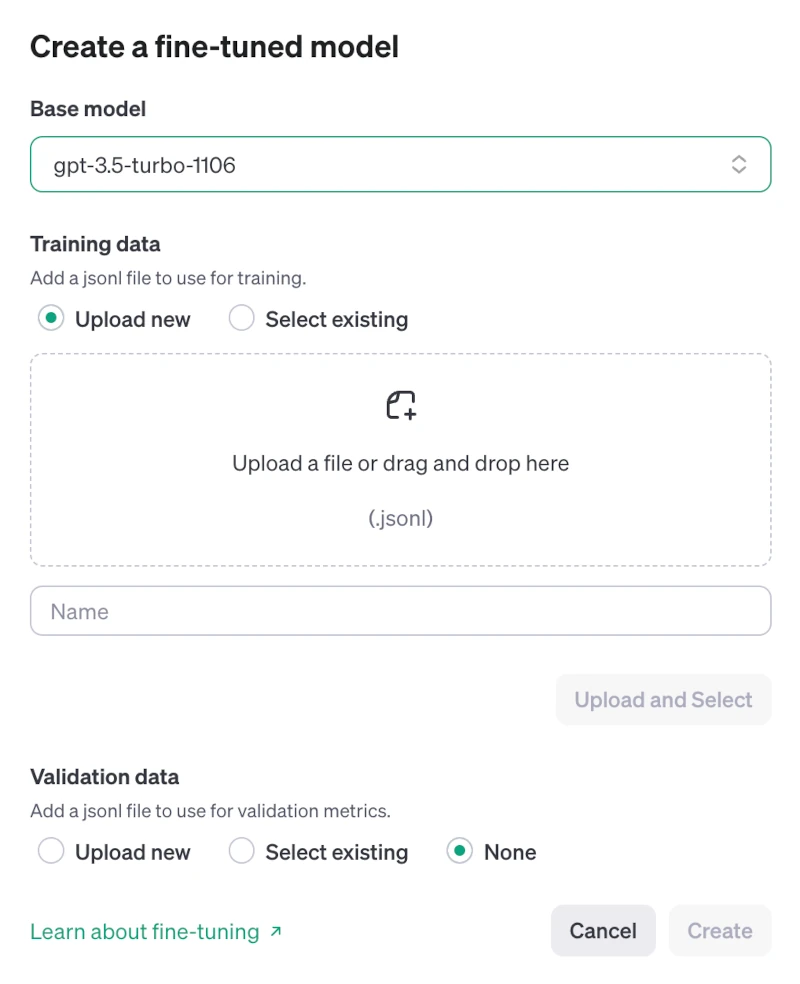Click the Upload and Select button
Viewport: 800px width, 984px height.
[663, 699]
